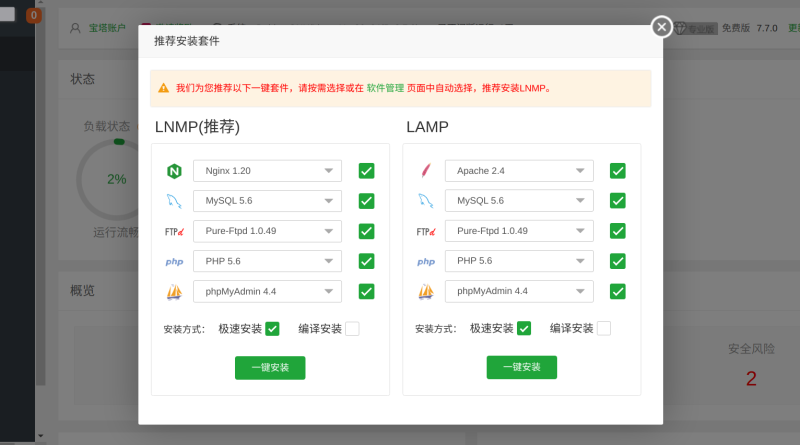This screenshot has width=800, height=445.
Task: Click the phpMyAdmin sailboat icon under LAMP
Action: pos(426,292)
